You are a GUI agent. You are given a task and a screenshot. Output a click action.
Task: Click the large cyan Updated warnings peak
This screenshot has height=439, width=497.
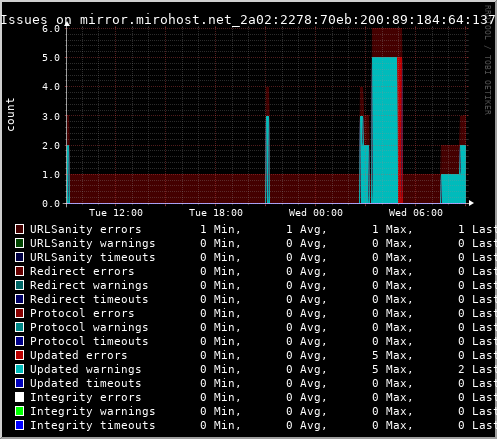(384, 130)
